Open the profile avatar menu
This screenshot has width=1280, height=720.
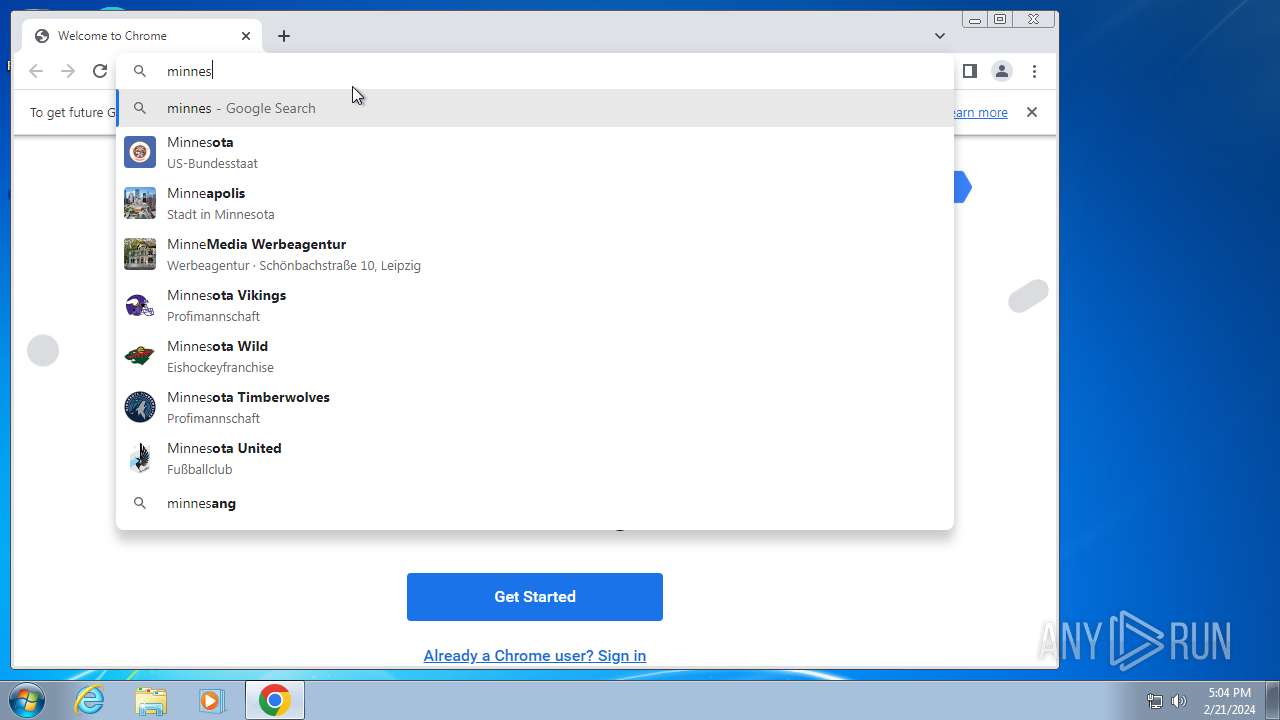click(x=1001, y=71)
